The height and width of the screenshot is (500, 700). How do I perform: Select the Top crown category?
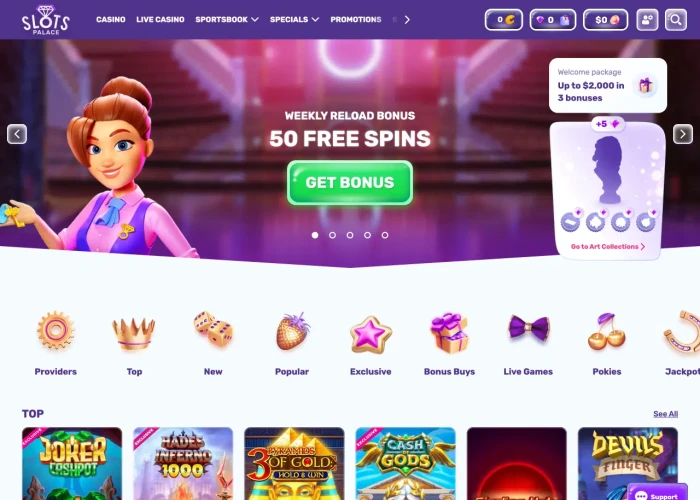(134, 343)
